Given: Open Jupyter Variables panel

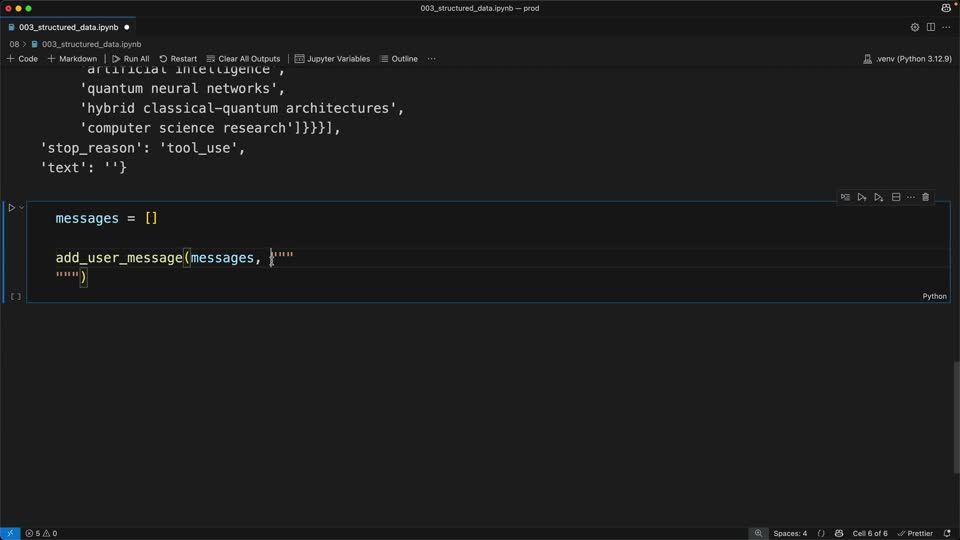Looking at the screenshot, I should tap(332, 59).
